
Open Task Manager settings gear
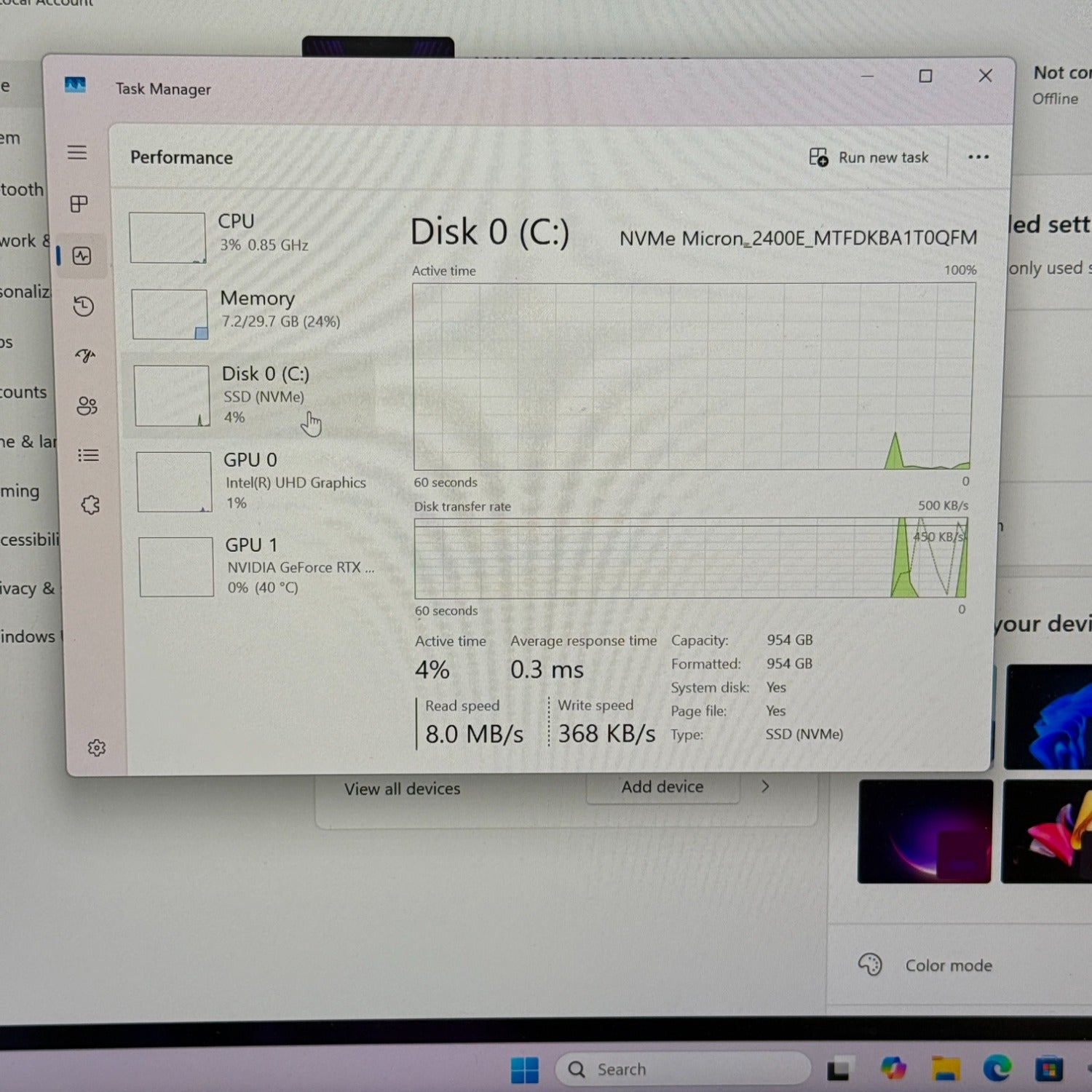[96, 748]
